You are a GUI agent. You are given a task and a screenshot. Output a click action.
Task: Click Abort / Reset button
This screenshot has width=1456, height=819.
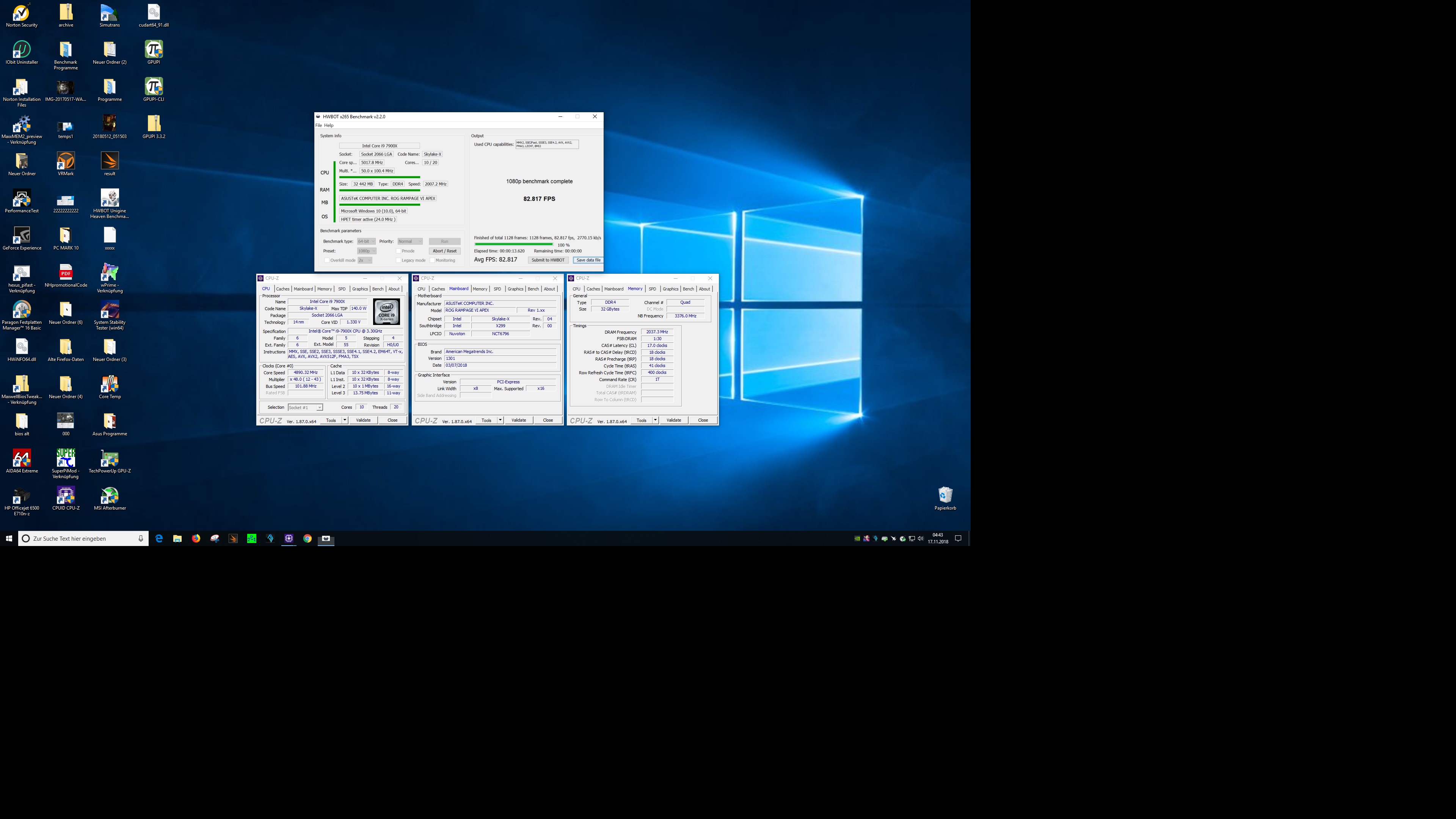tap(445, 251)
